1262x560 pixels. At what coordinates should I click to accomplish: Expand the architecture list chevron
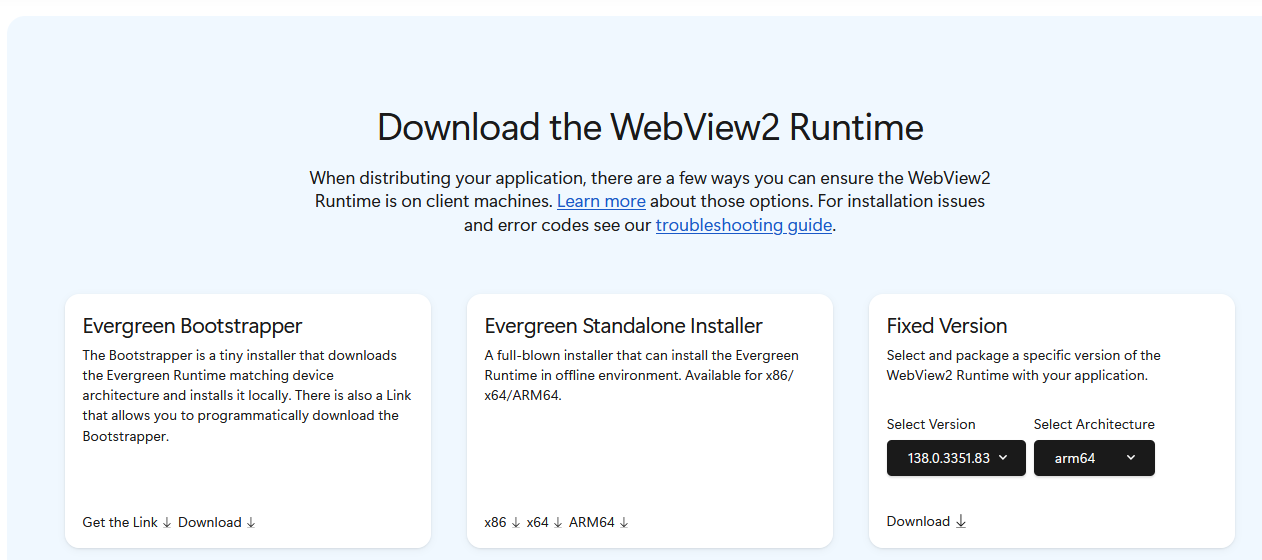point(1131,458)
